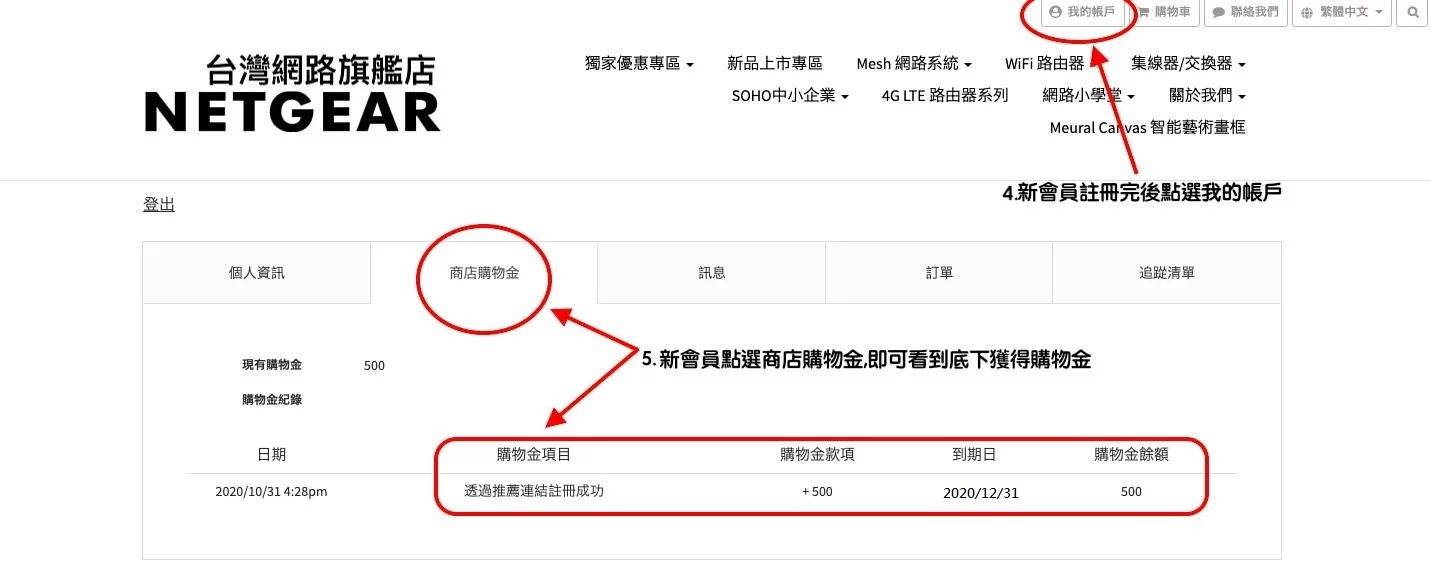
Task: Click the search magnifier icon
Action: pos(1412,13)
